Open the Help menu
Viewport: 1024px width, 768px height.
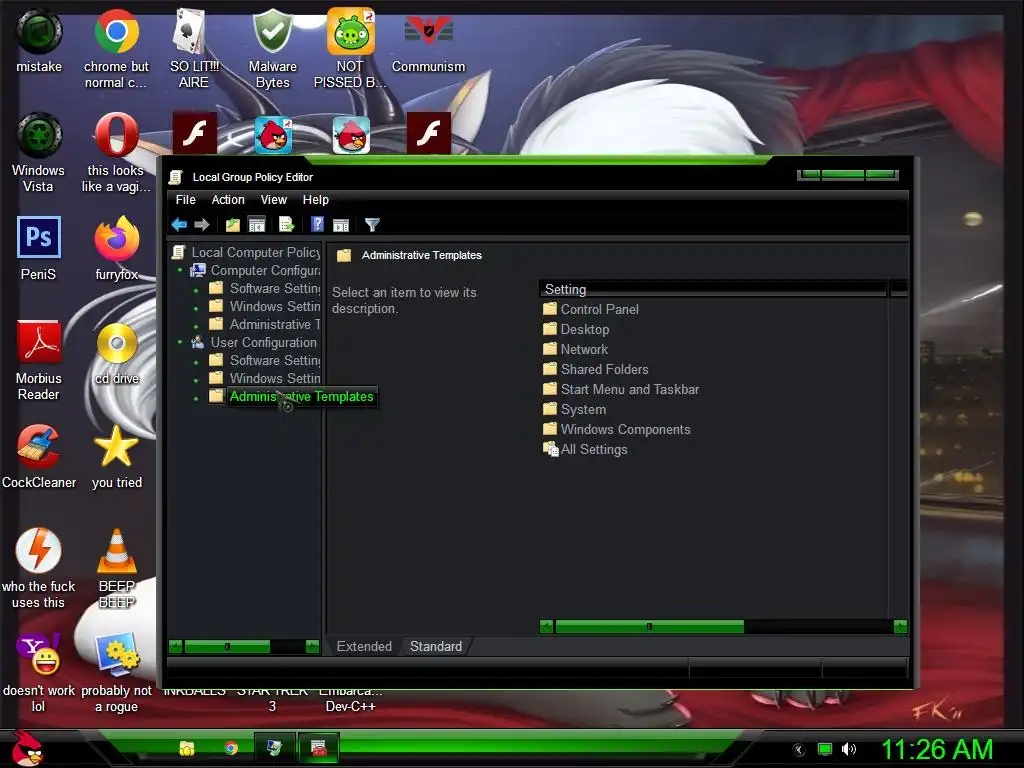point(315,200)
